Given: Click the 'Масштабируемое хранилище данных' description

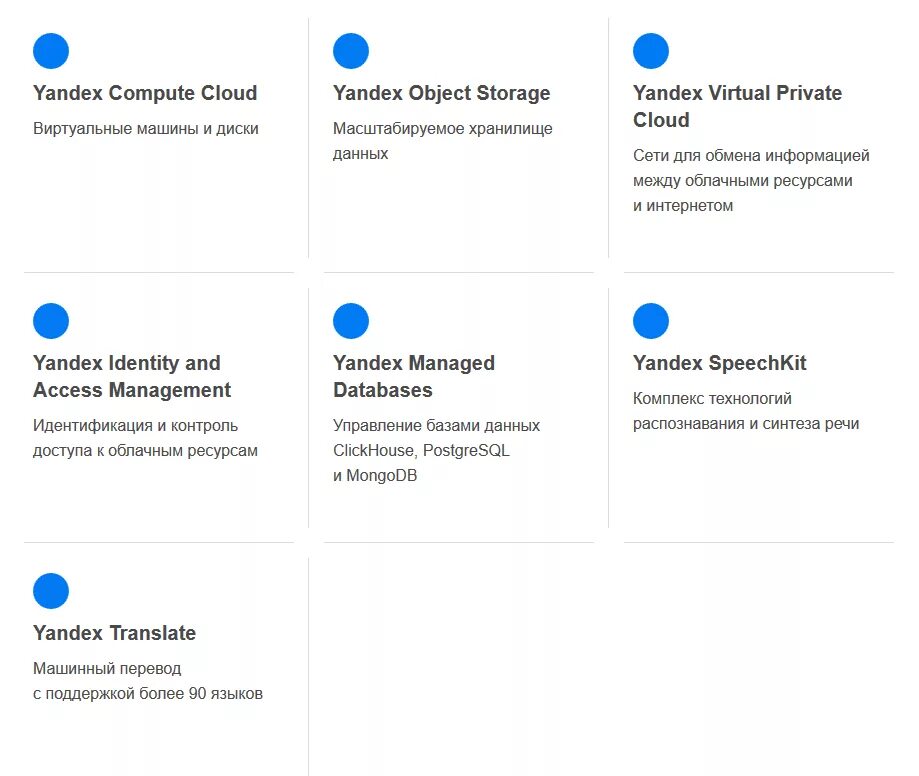Looking at the screenshot, I should (443, 141).
